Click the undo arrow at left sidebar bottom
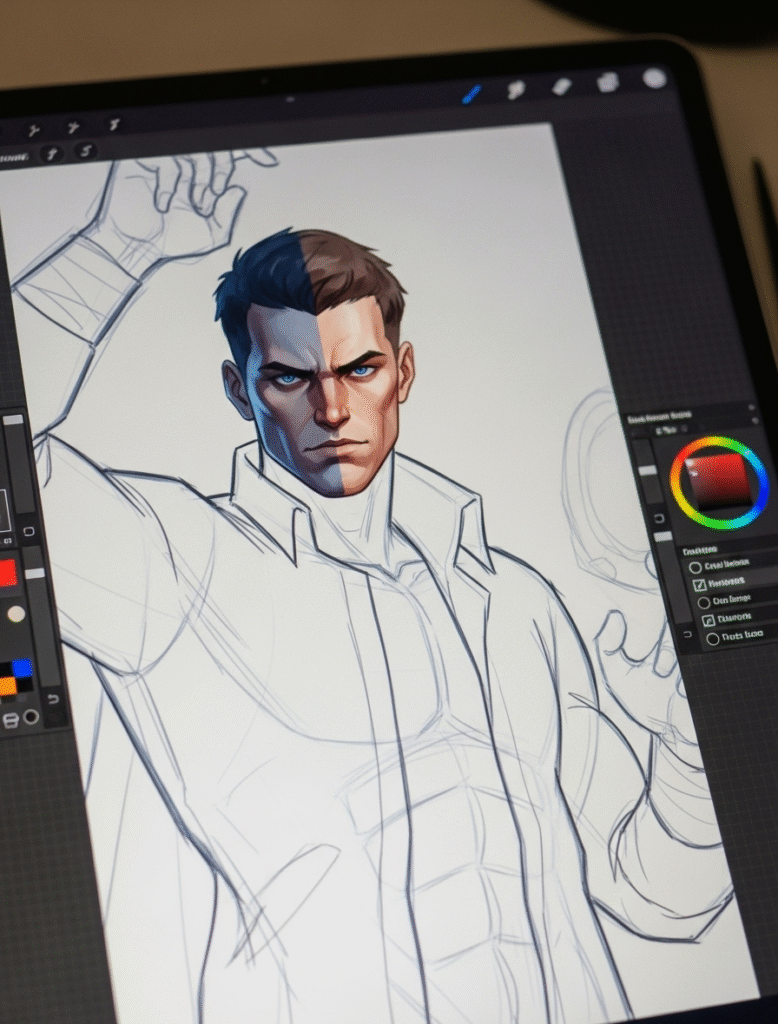This screenshot has width=778, height=1024. [54, 699]
